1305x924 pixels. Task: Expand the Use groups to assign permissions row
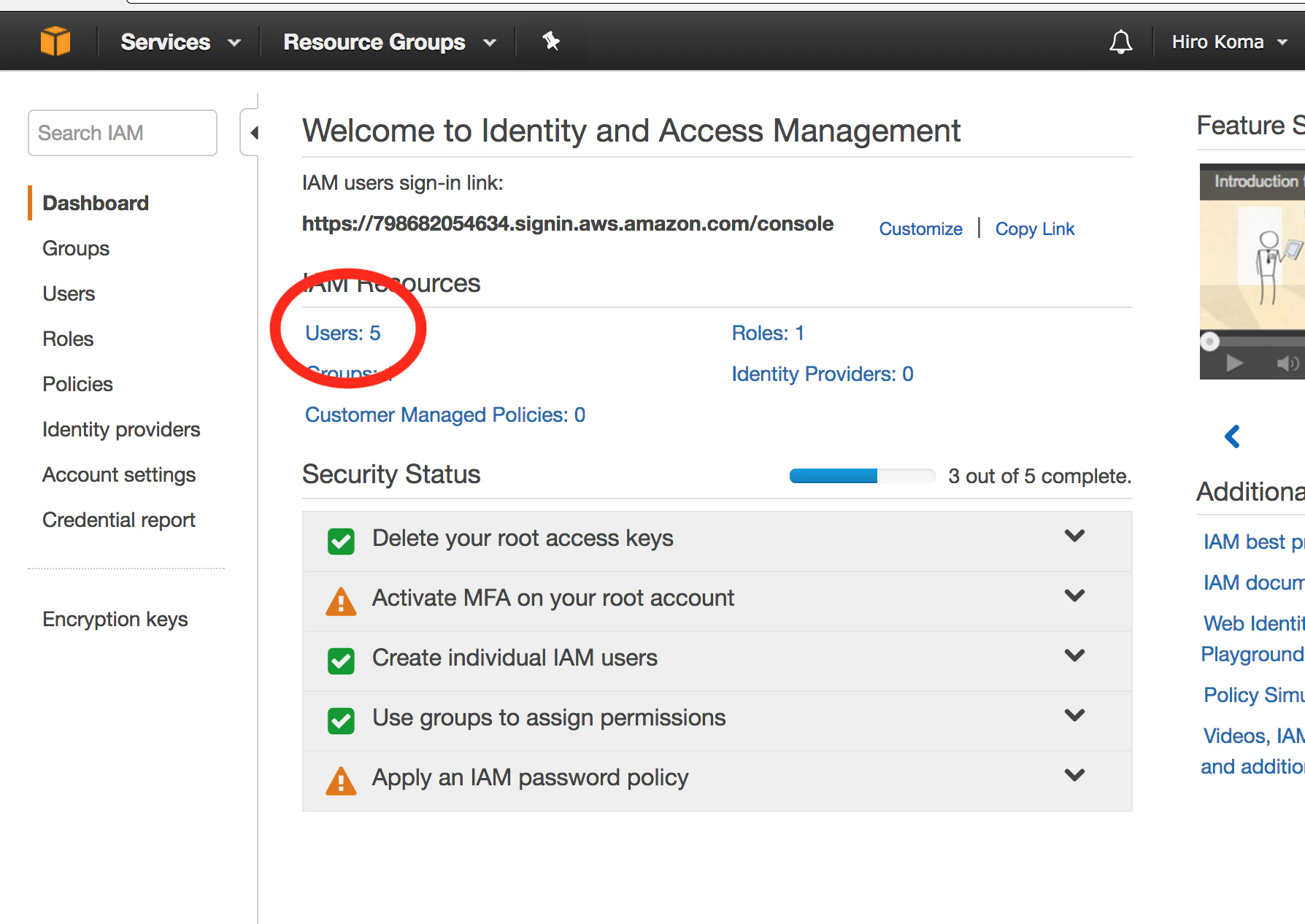point(1074,715)
